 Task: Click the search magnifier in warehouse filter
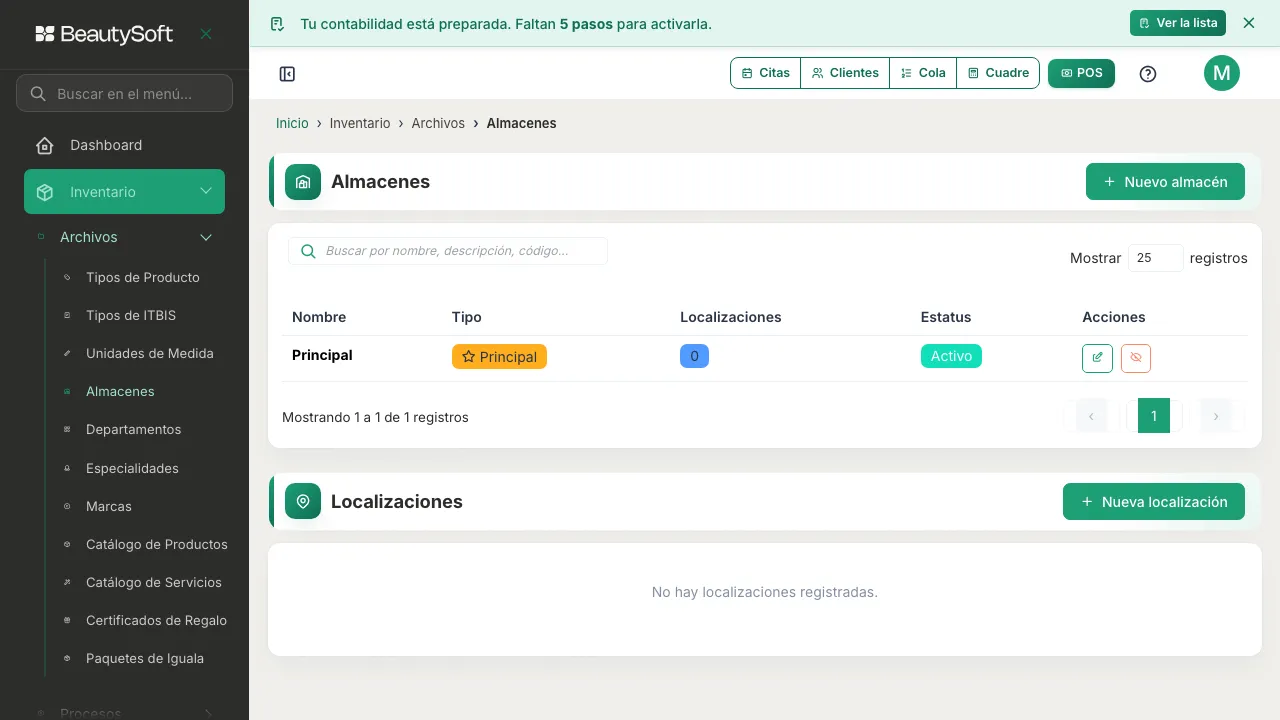[x=308, y=251]
